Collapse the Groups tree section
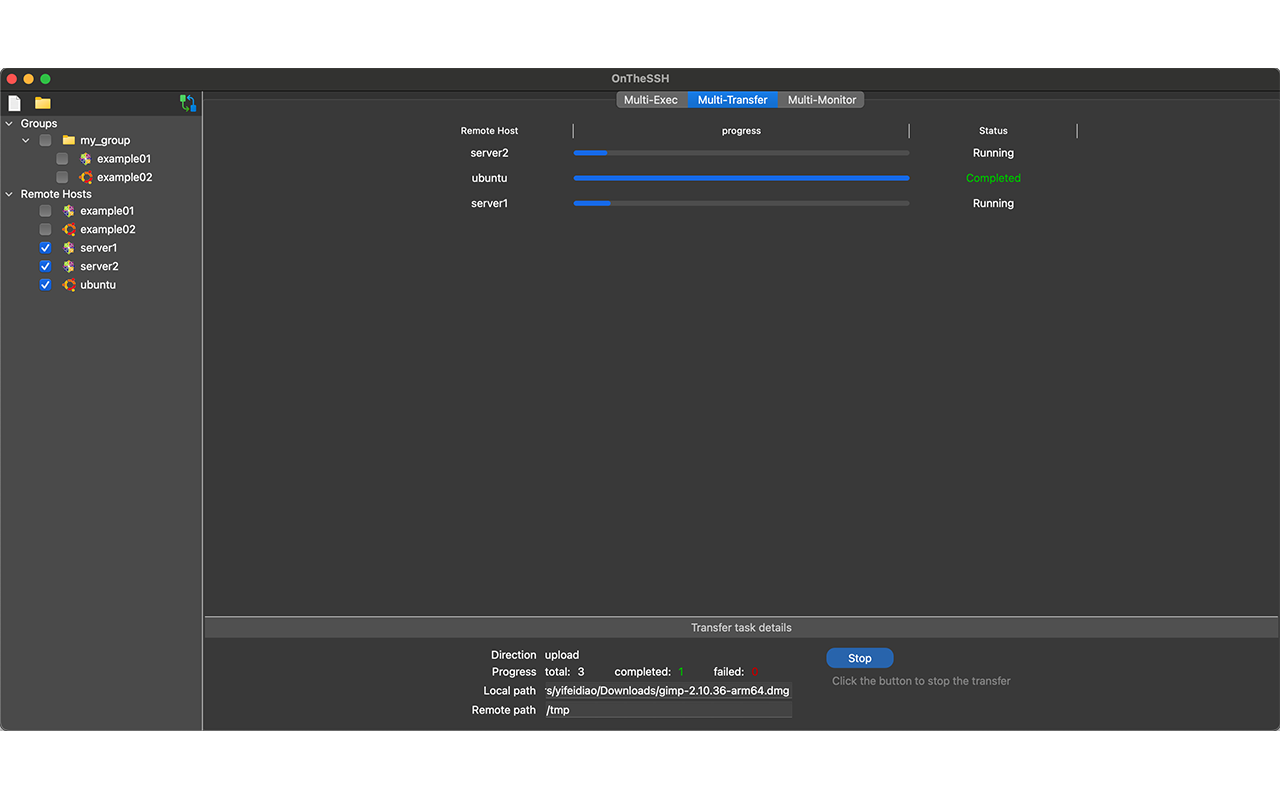 (8, 123)
